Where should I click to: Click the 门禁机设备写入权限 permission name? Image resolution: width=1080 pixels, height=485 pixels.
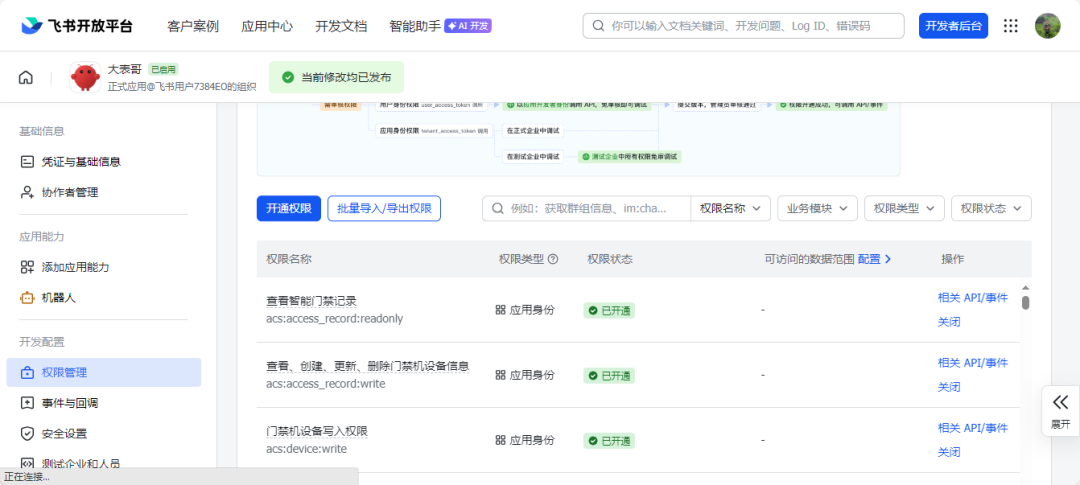pyautogui.click(x=317, y=431)
